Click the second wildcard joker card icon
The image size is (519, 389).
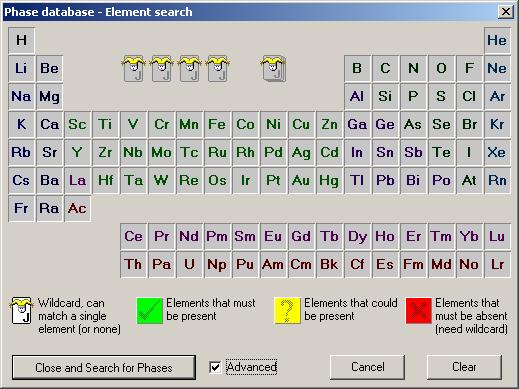tap(162, 69)
